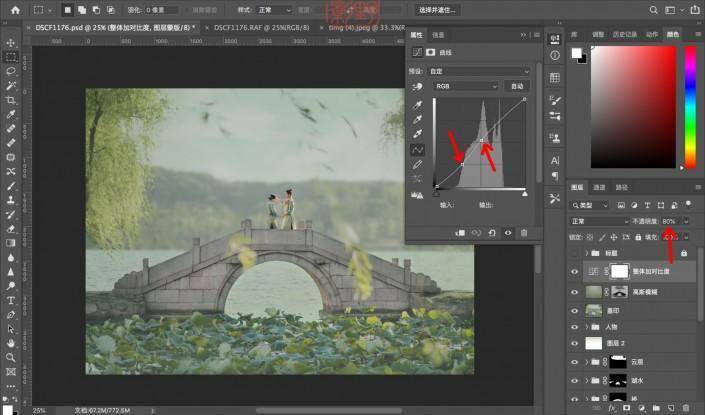Select the Lasso tool
The height and width of the screenshot is (415, 705).
tap(11, 71)
